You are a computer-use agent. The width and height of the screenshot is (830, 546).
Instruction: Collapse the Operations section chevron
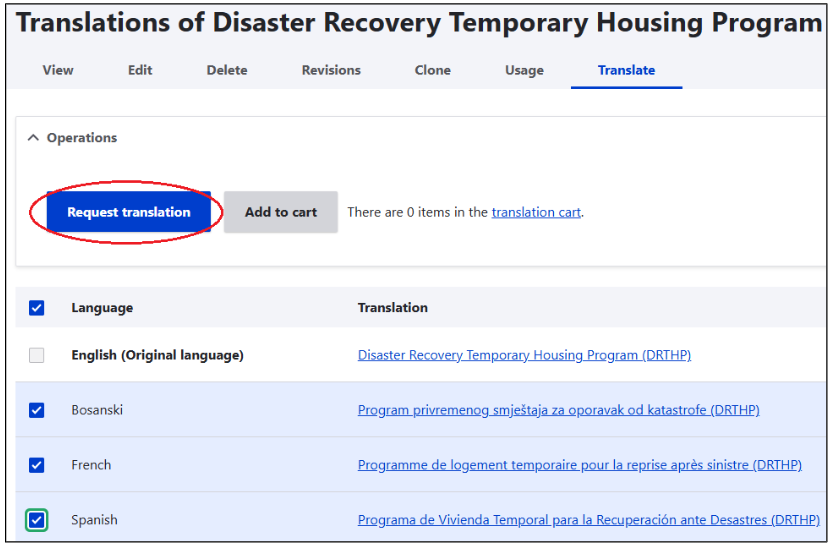[33, 138]
